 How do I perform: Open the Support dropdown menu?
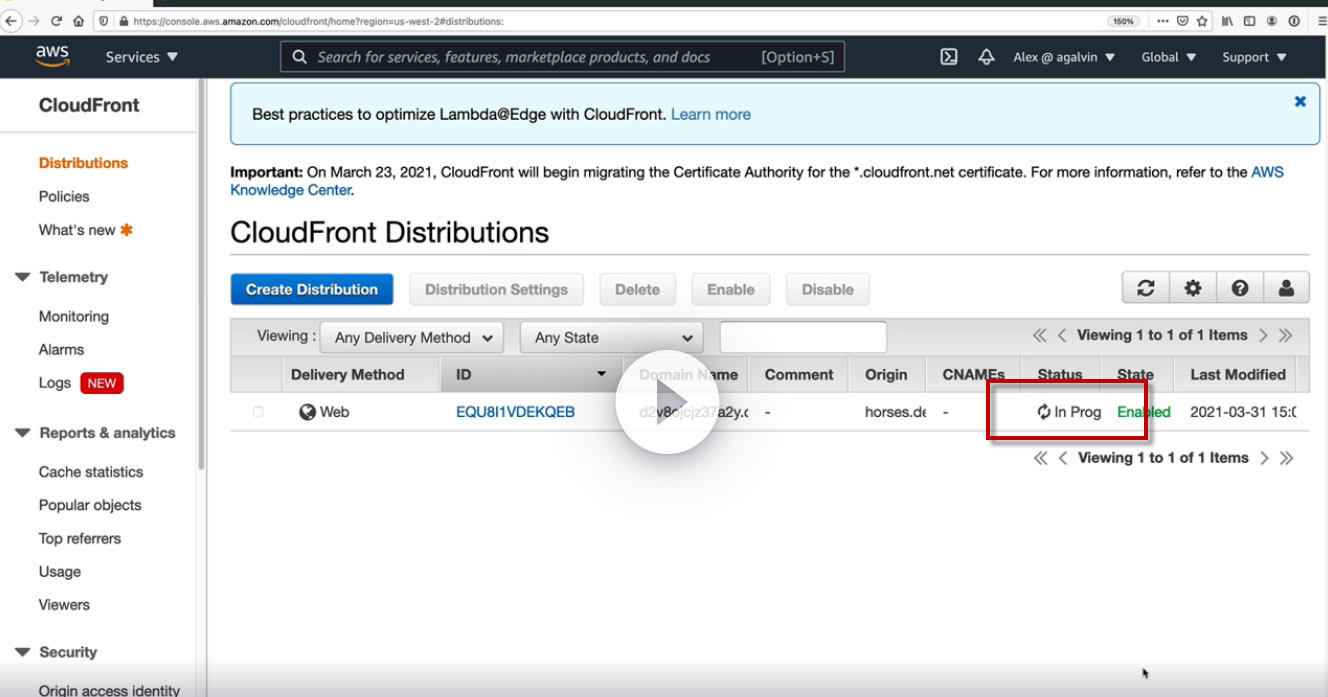tap(1254, 57)
